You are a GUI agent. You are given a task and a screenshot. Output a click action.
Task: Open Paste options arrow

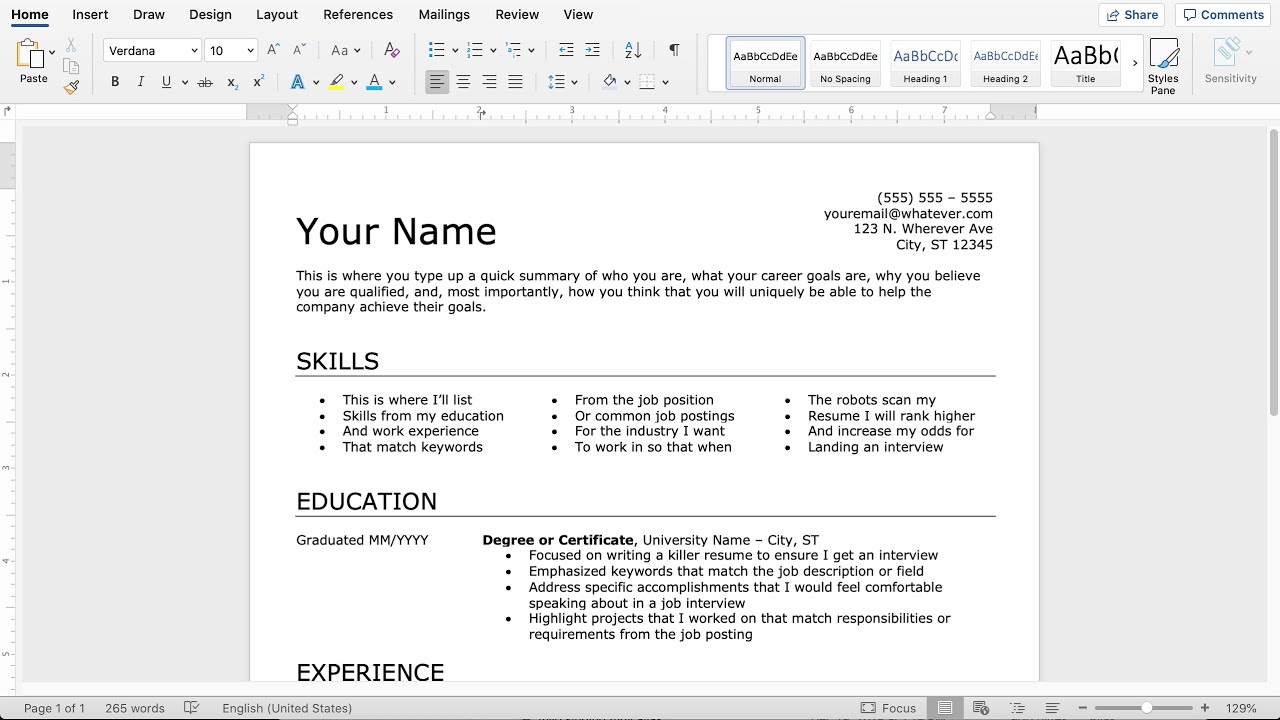click(52, 52)
